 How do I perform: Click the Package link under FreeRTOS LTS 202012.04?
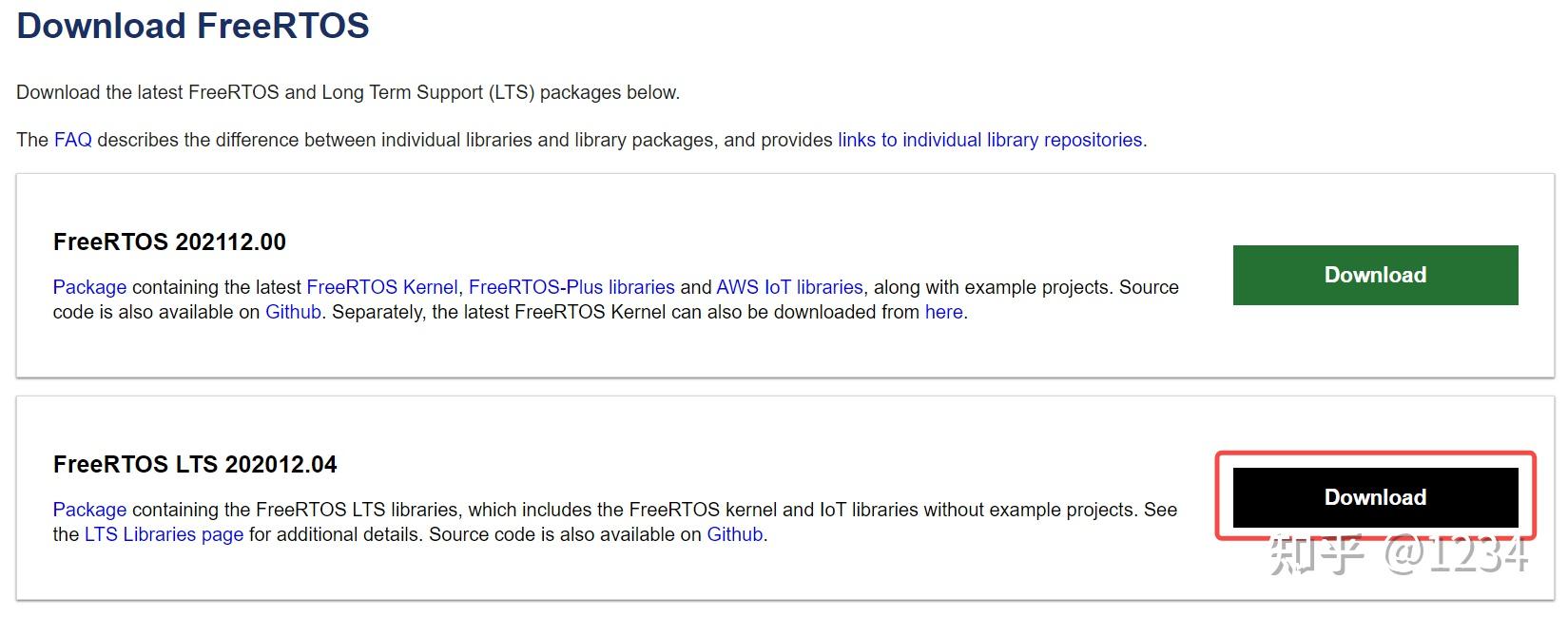88,510
